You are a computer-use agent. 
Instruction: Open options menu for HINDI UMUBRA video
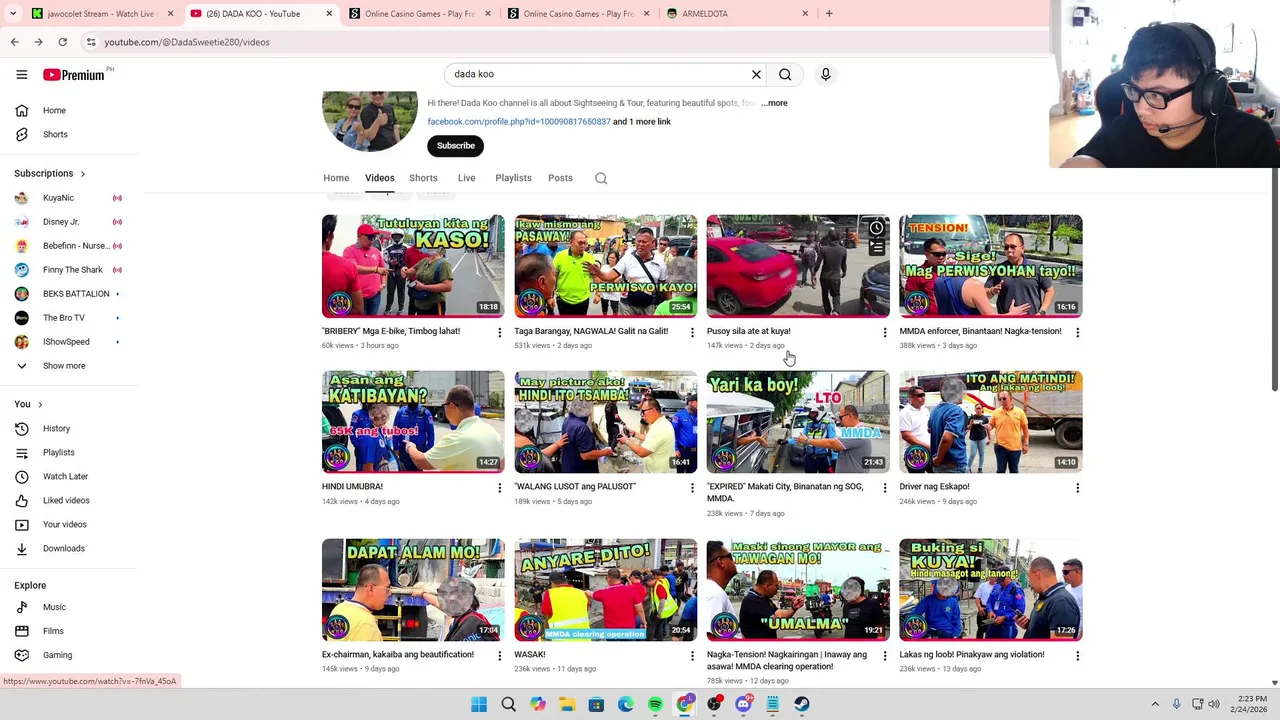tap(499, 488)
